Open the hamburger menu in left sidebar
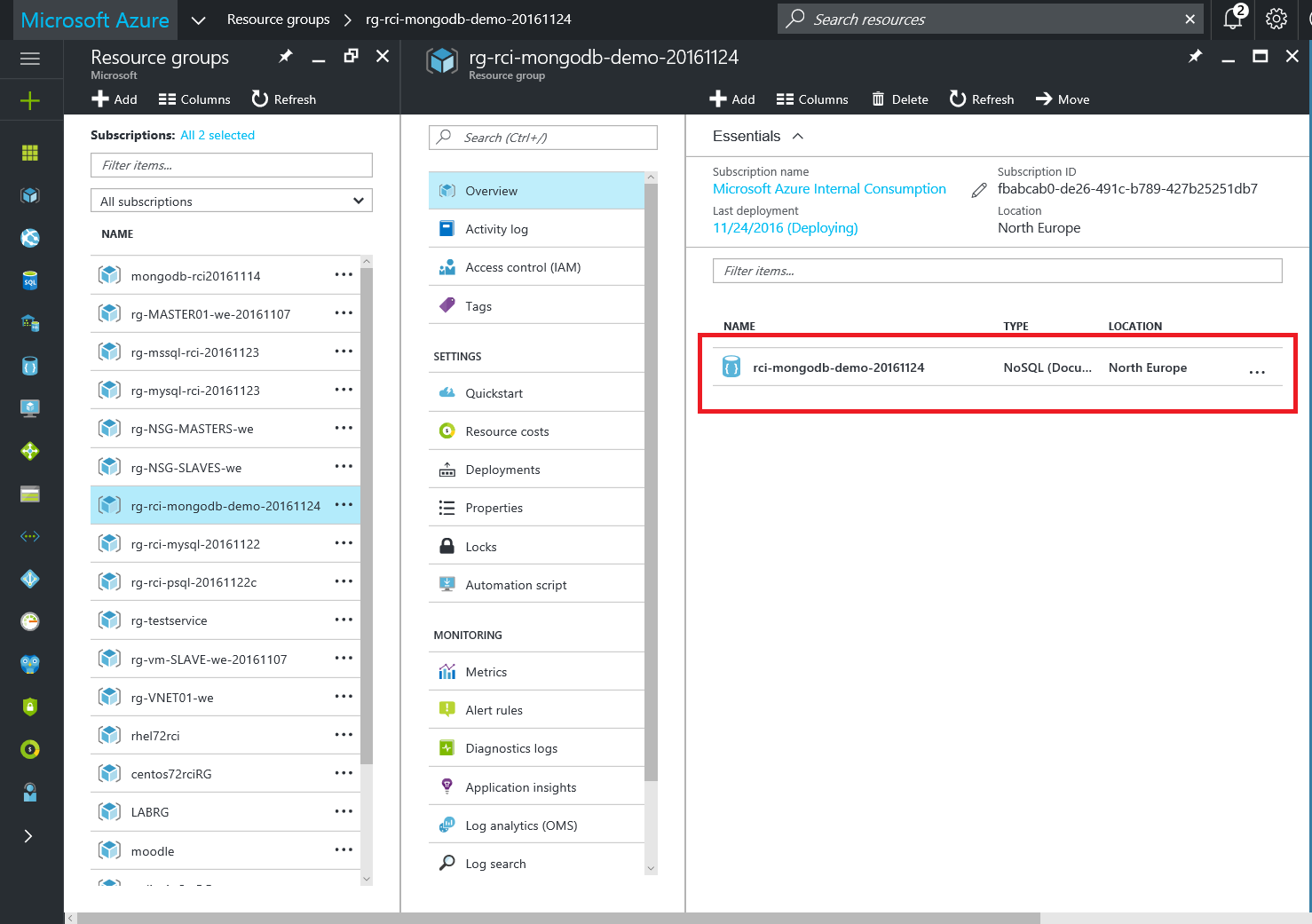Viewport: 1312px width, 924px height. pyautogui.click(x=30, y=59)
